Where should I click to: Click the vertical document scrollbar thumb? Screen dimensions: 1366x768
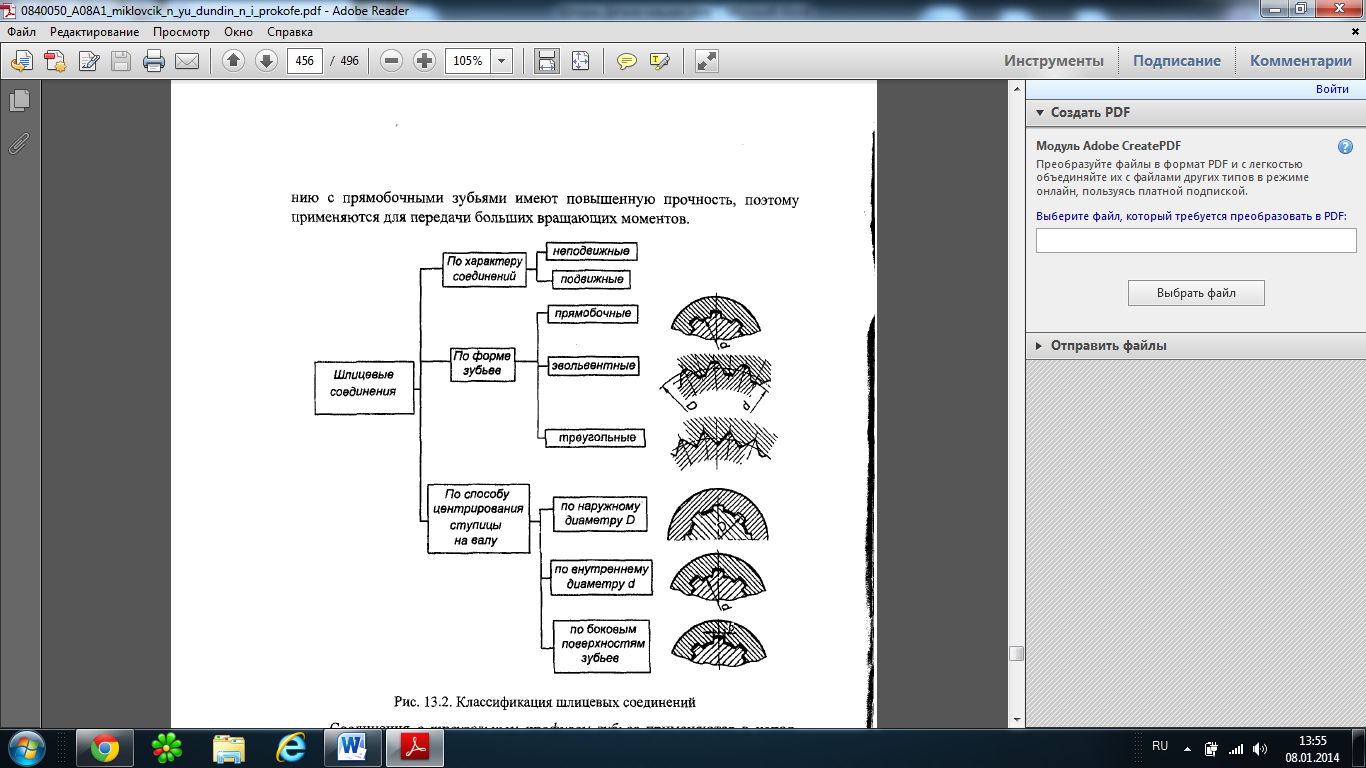1016,654
